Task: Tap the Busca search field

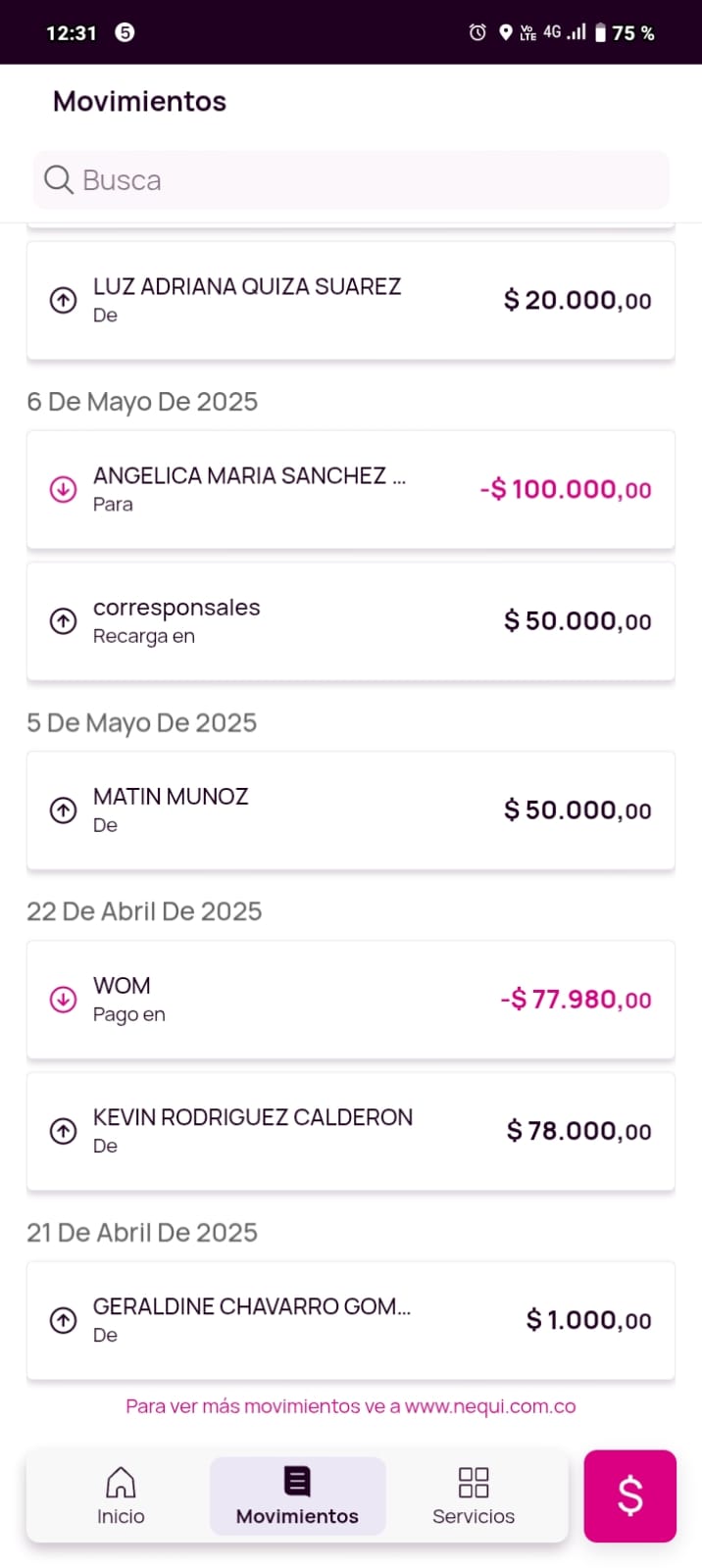Action: (373, 180)
